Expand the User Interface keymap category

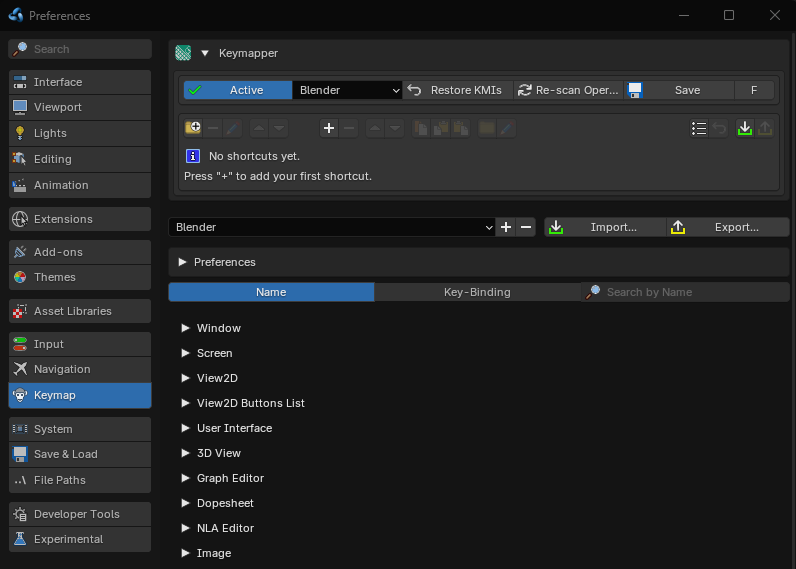tap(185, 428)
